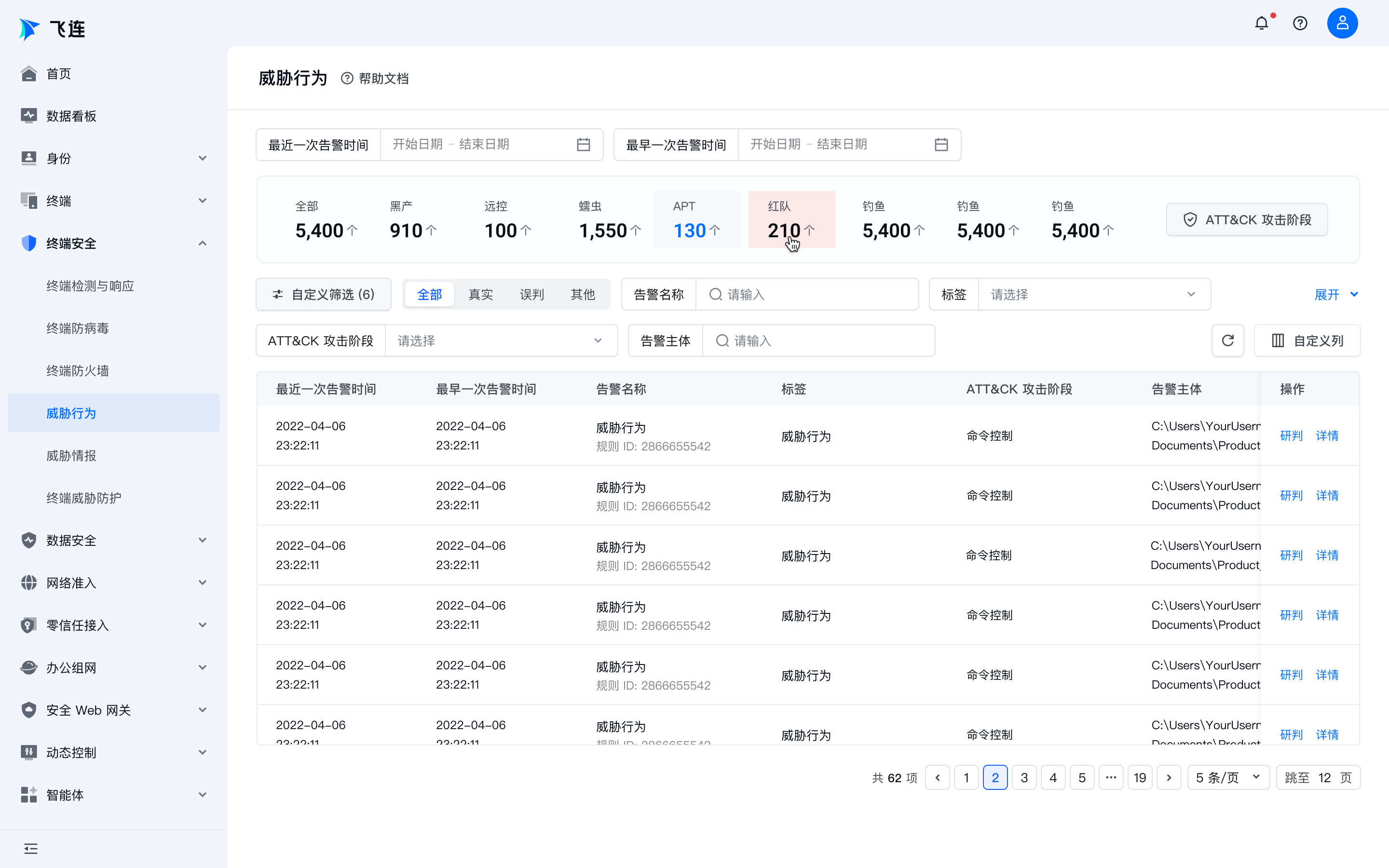
Task: Select the 真实 filter option
Action: pos(480,295)
